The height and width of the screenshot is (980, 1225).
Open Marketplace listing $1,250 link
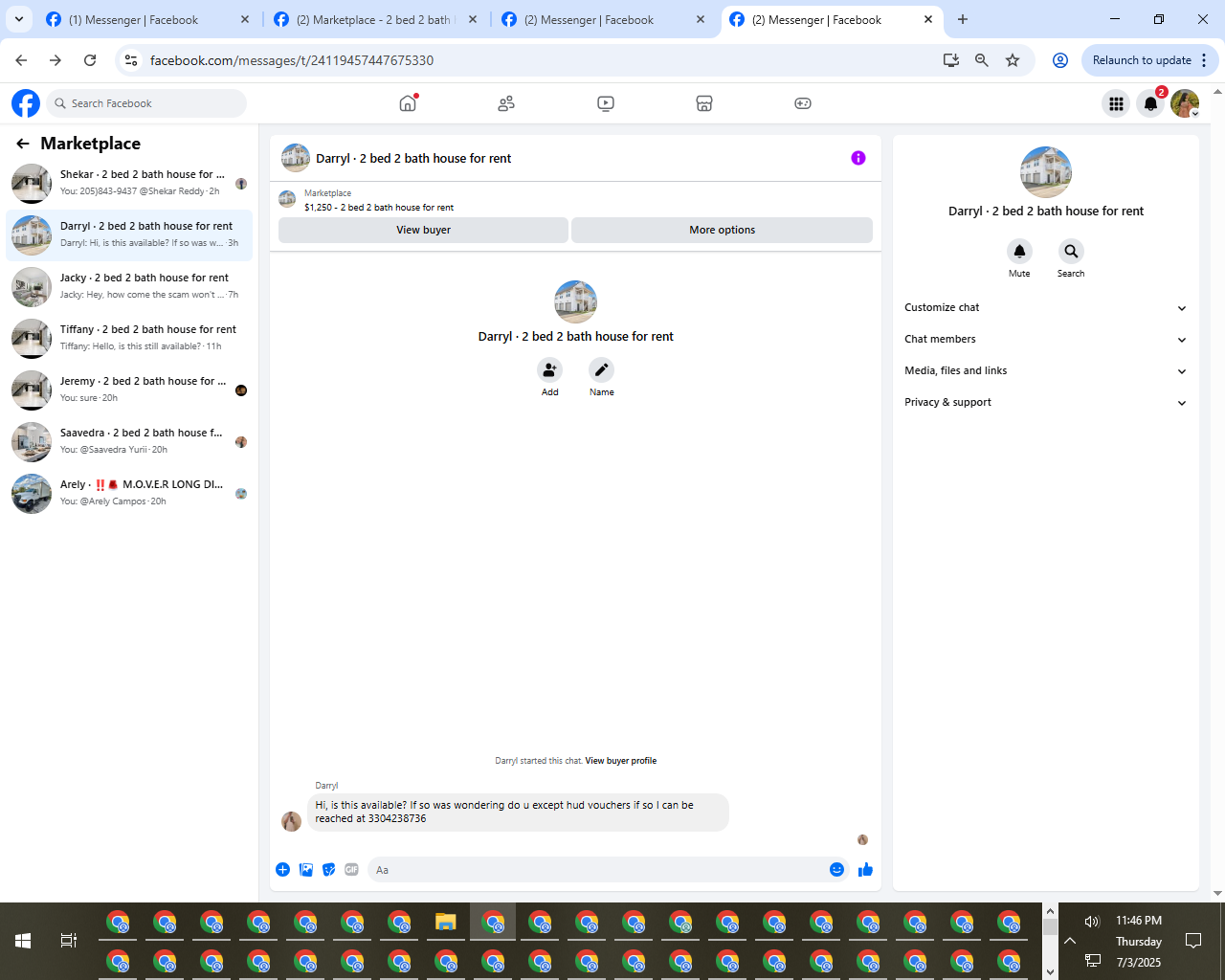click(379, 207)
